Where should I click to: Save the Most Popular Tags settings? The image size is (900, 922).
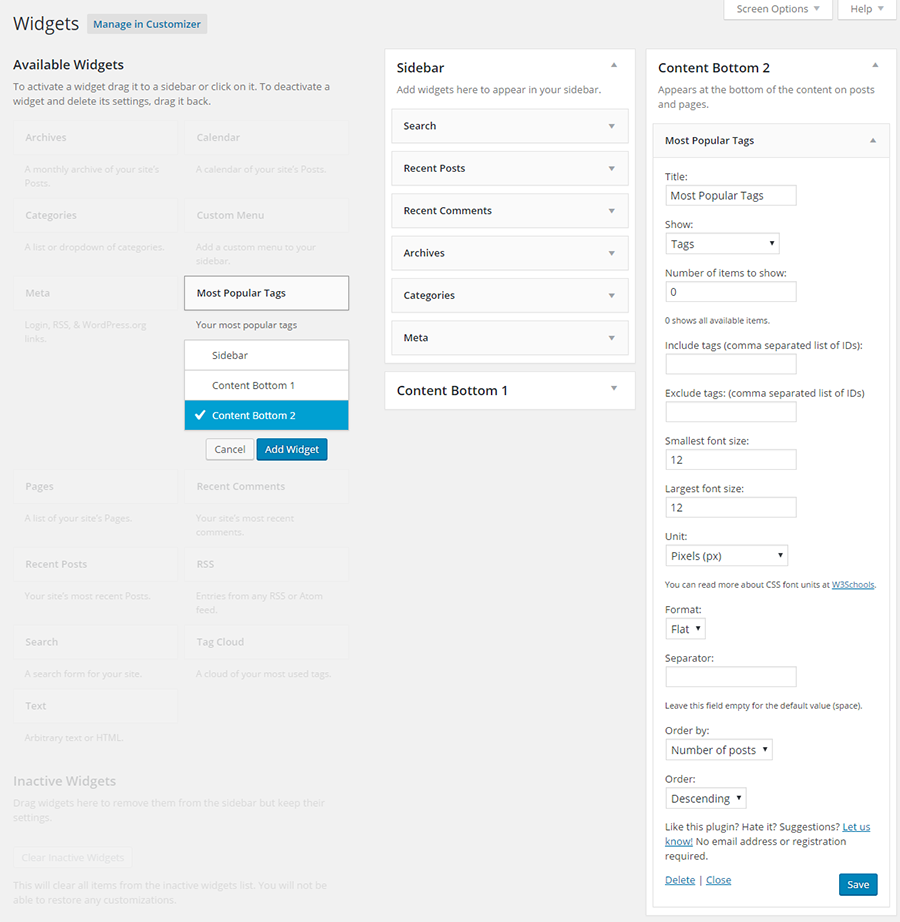[857, 884]
